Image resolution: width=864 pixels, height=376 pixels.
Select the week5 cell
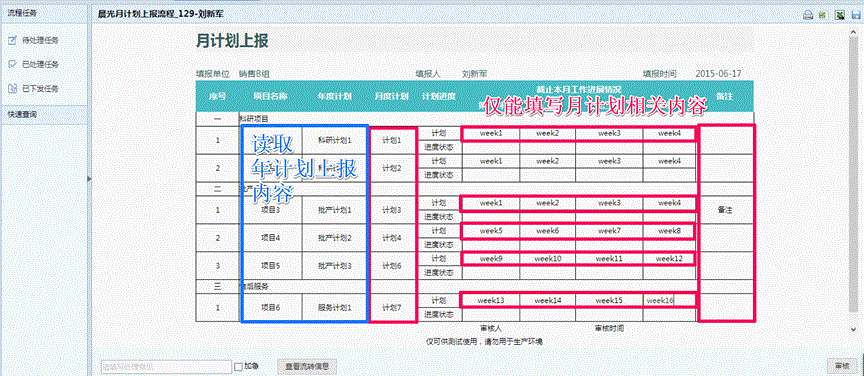coord(490,230)
